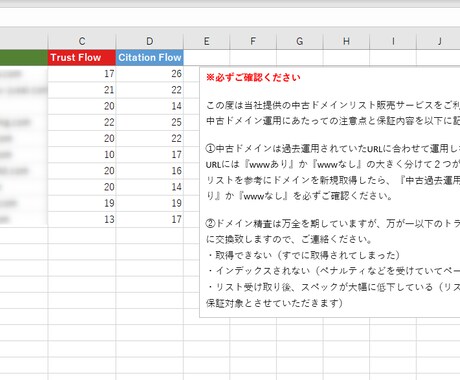Select column H header
This screenshot has height=380, width=460.
(346, 41)
